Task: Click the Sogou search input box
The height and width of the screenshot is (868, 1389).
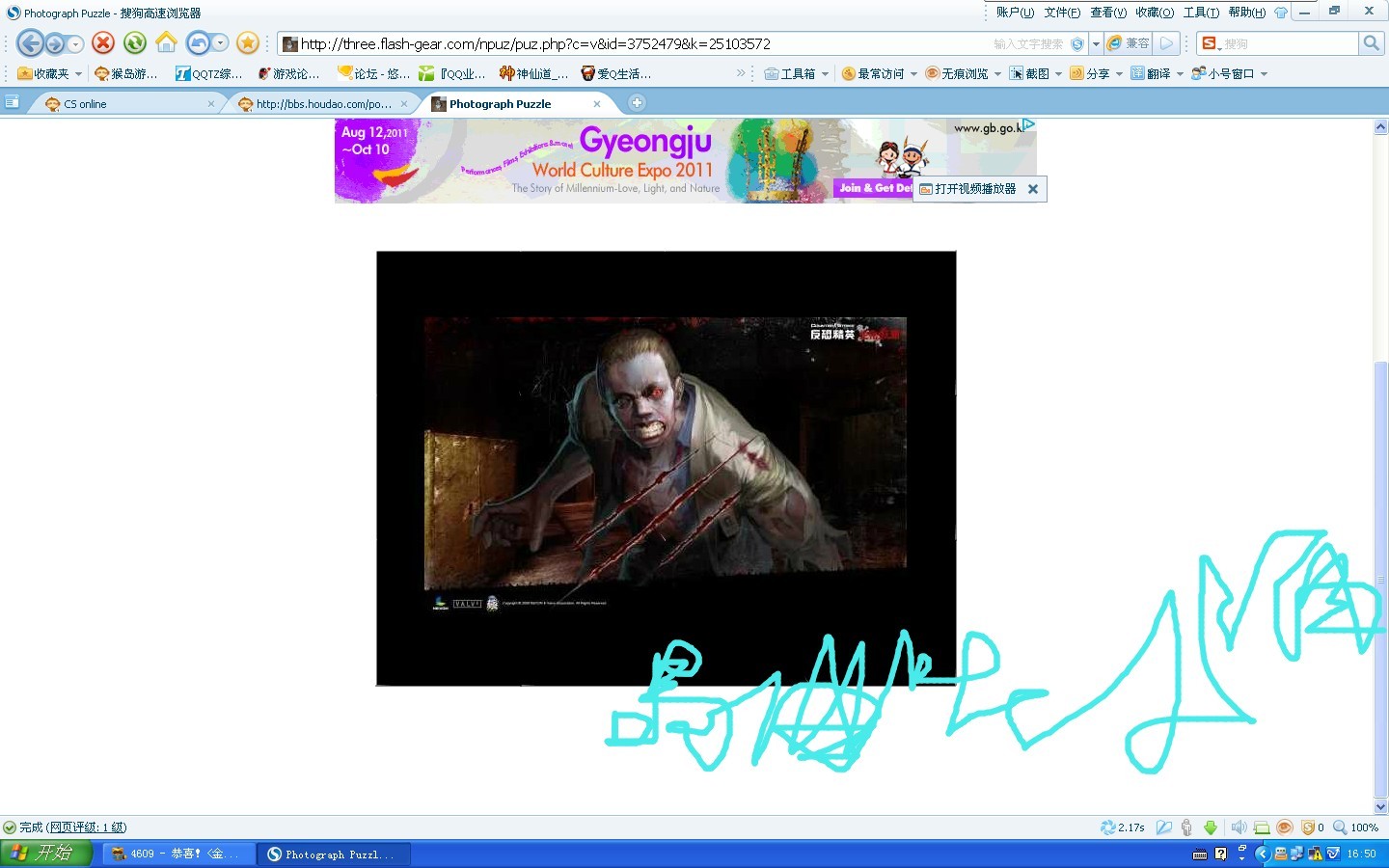Action: pyautogui.click(x=1290, y=43)
